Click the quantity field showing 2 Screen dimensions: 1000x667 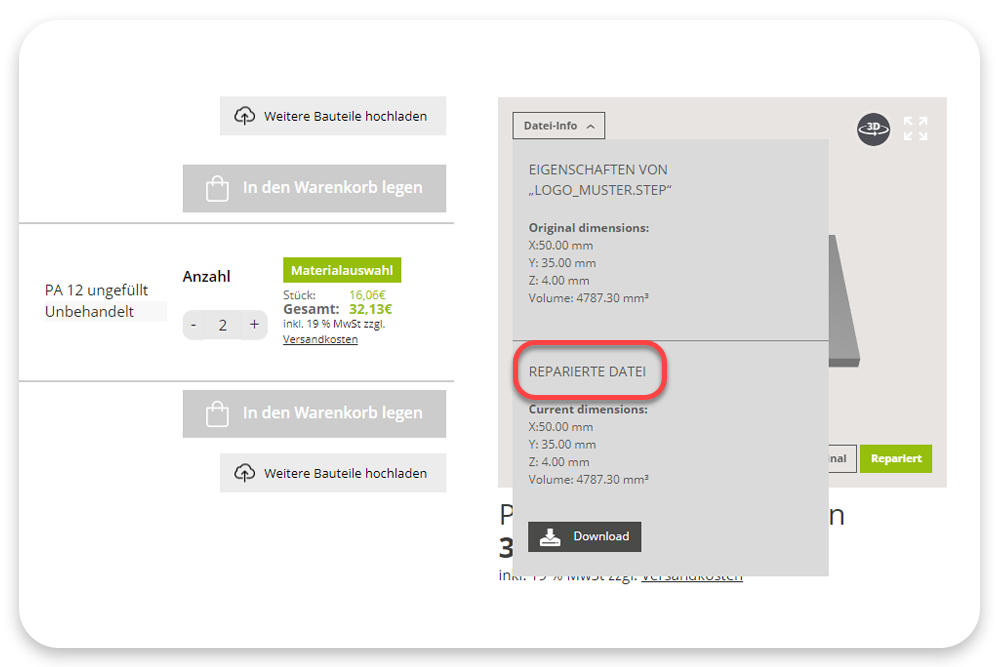[x=222, y=324]
